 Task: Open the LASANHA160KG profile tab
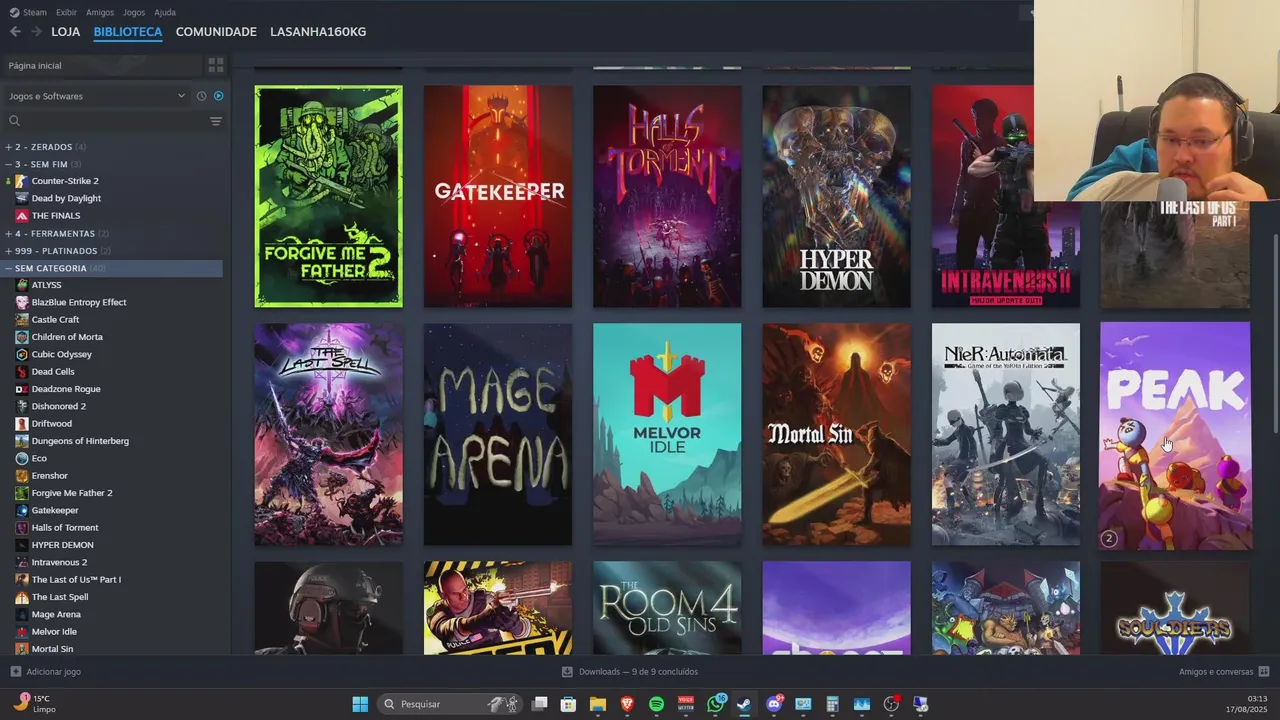318,32
